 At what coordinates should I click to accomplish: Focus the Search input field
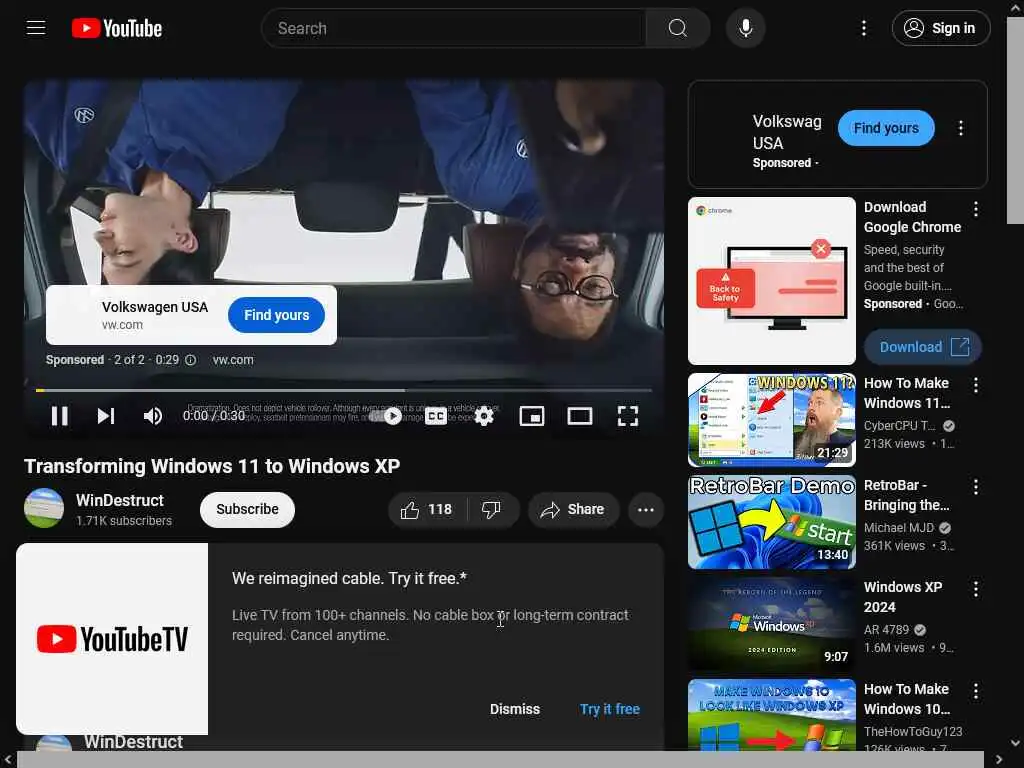[x=453, y=28]
